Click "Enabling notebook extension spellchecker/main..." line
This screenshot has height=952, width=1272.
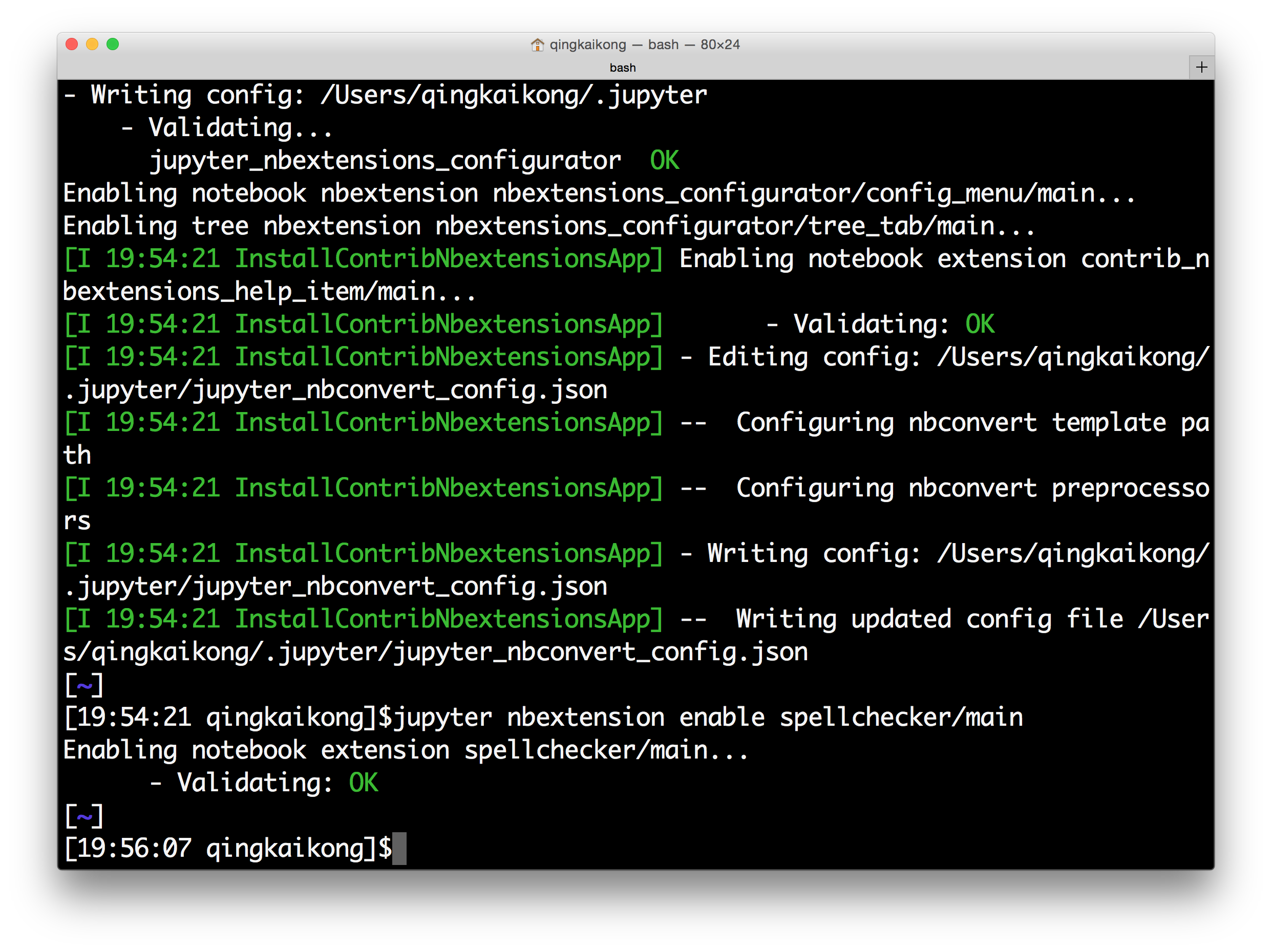(405, 750)
